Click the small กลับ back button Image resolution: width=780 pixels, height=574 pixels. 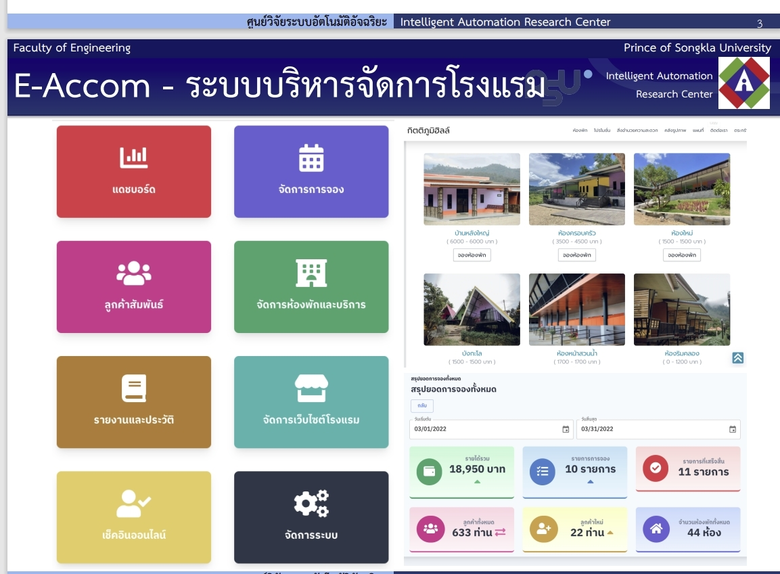422,405
